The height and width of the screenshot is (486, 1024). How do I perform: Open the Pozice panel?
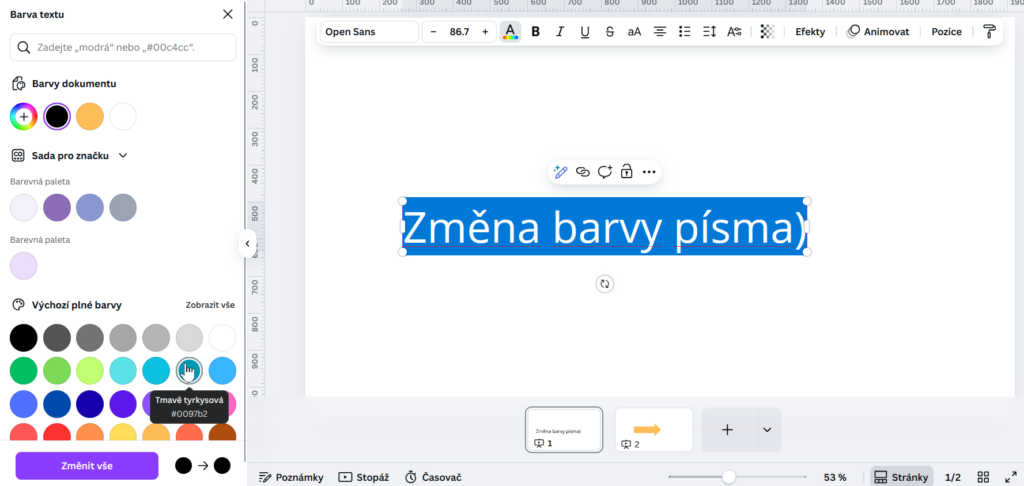(x=946, y=32)
